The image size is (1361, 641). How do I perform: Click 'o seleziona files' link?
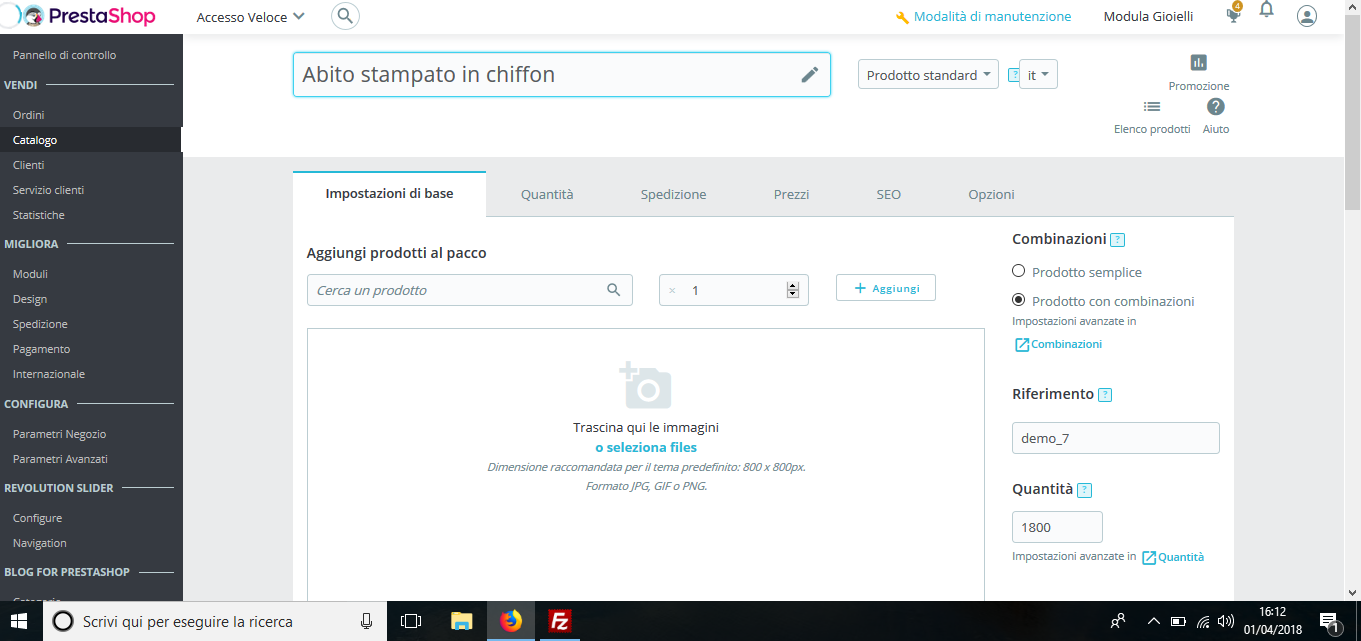(646, 448)
